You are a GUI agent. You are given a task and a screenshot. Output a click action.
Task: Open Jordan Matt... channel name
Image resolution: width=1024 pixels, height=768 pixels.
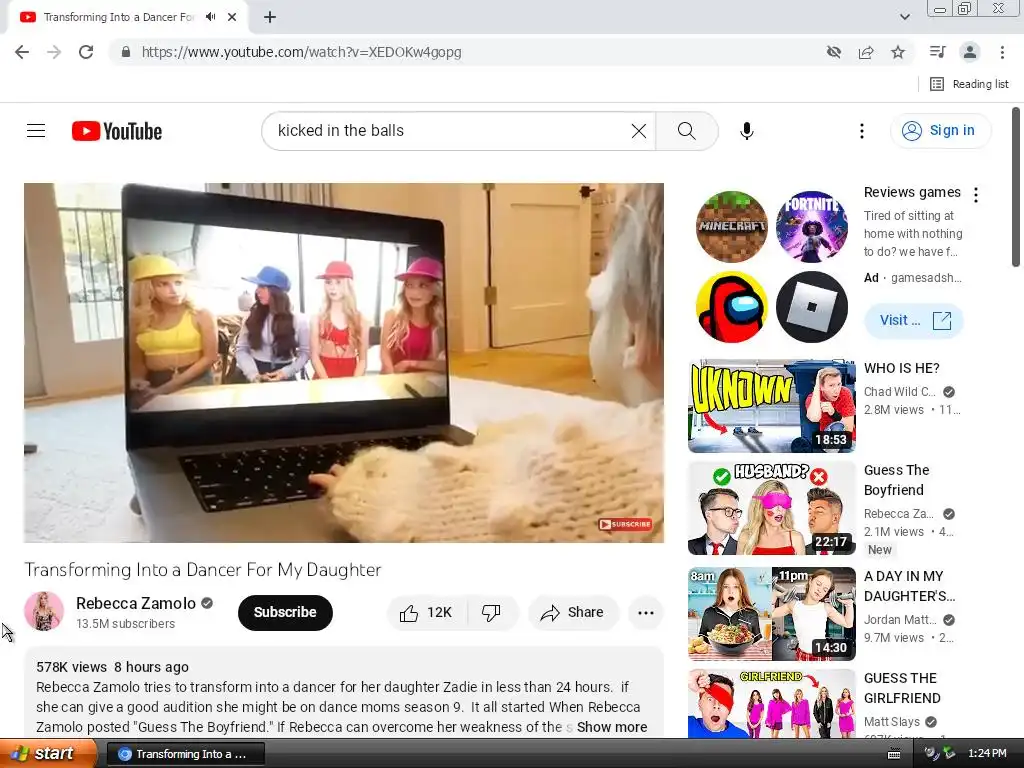click(899, 620)
